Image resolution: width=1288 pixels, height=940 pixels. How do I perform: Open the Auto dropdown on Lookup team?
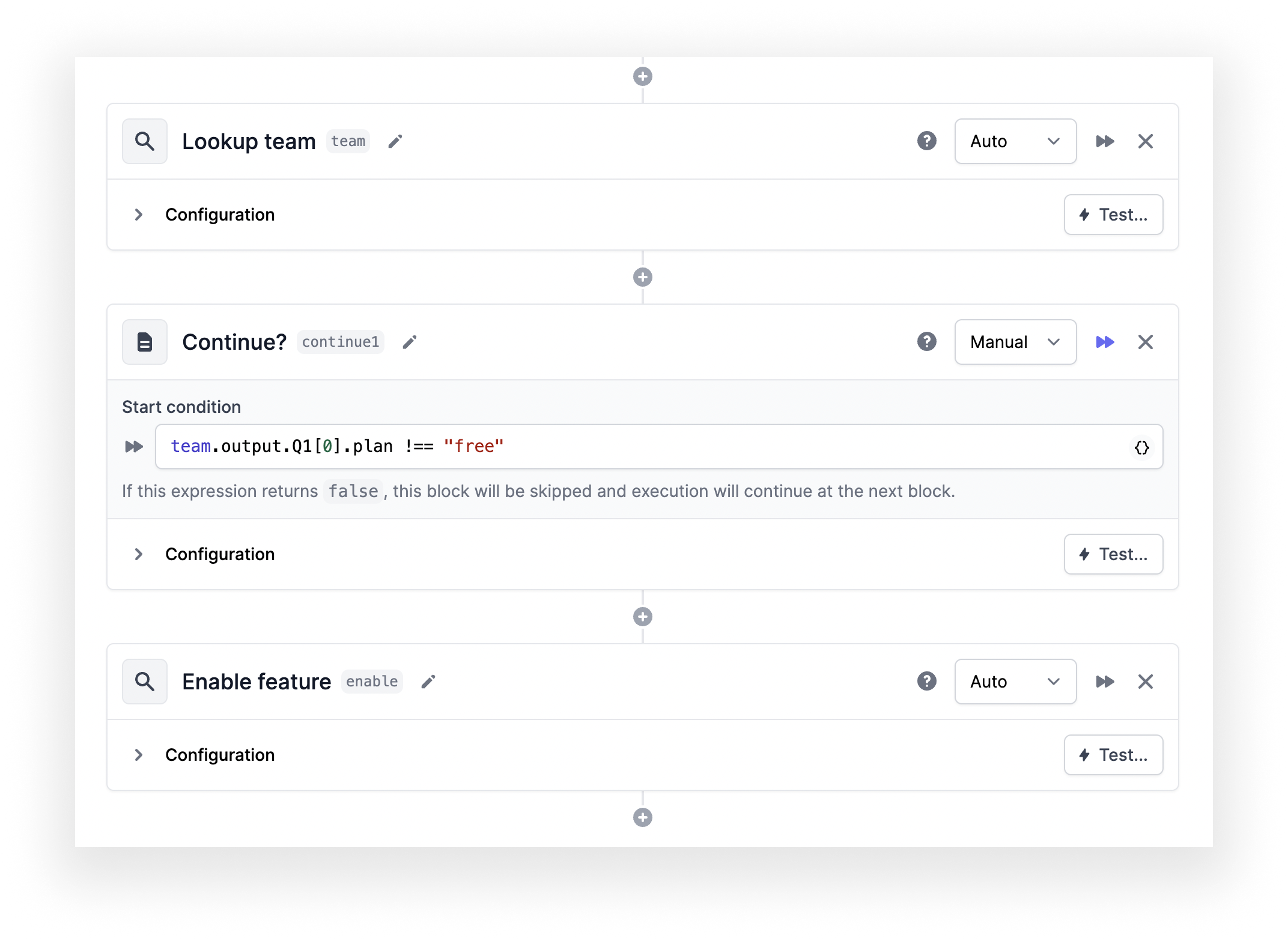tap(1015, 141)
